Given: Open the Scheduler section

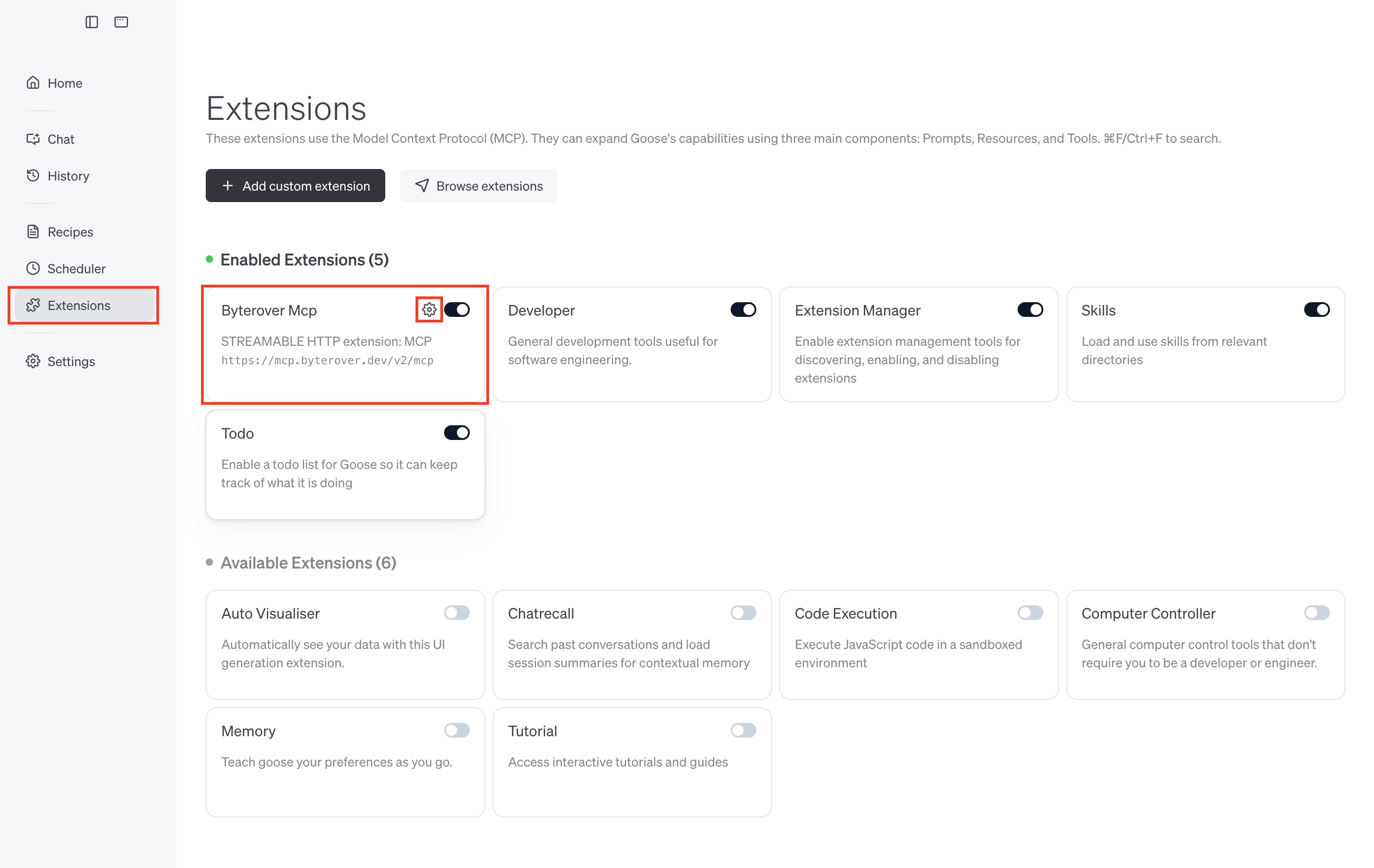Looking at the screenshot, I should [x=76, y=268].
